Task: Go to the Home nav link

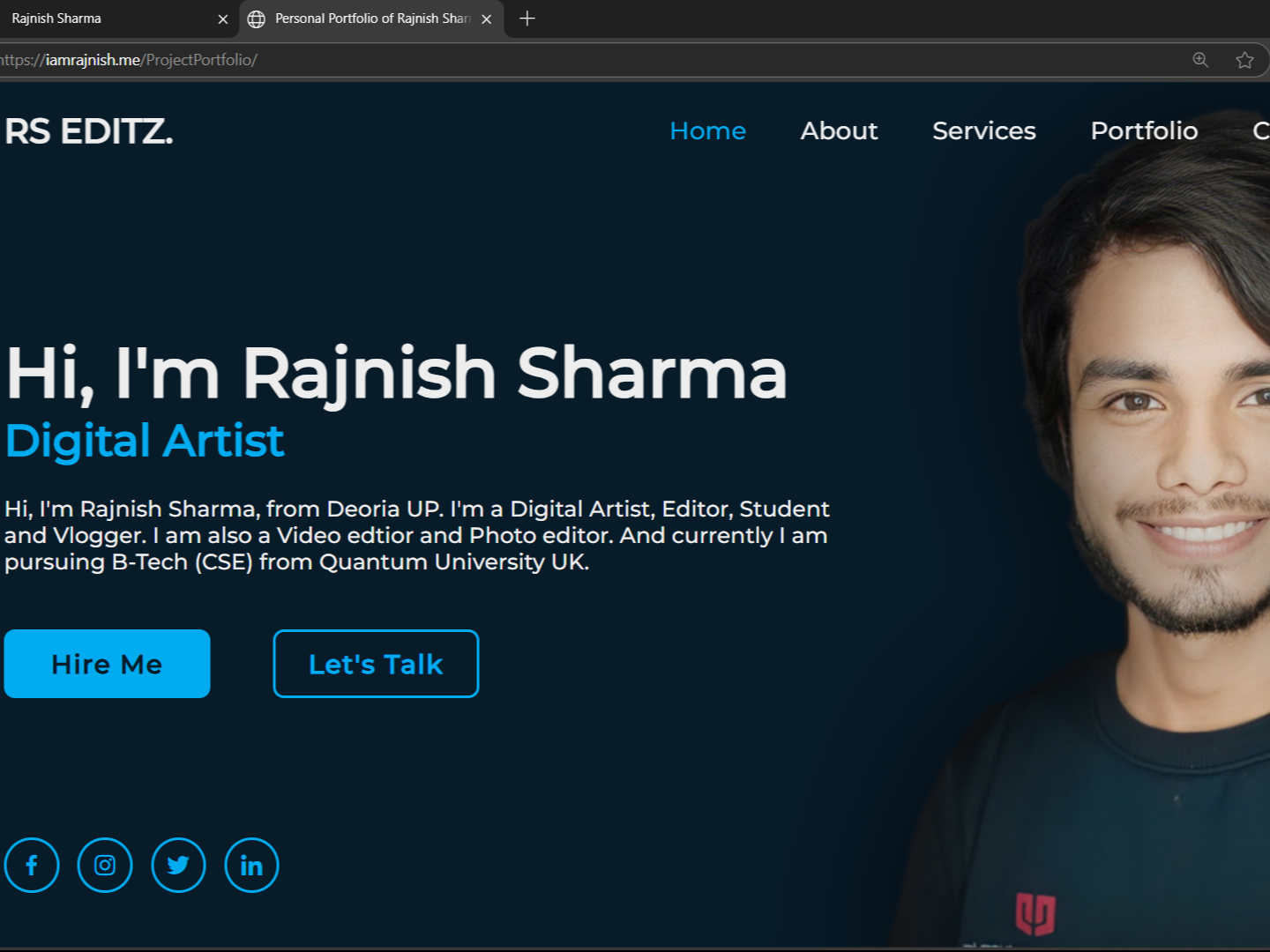Action: tap(707, 130)
